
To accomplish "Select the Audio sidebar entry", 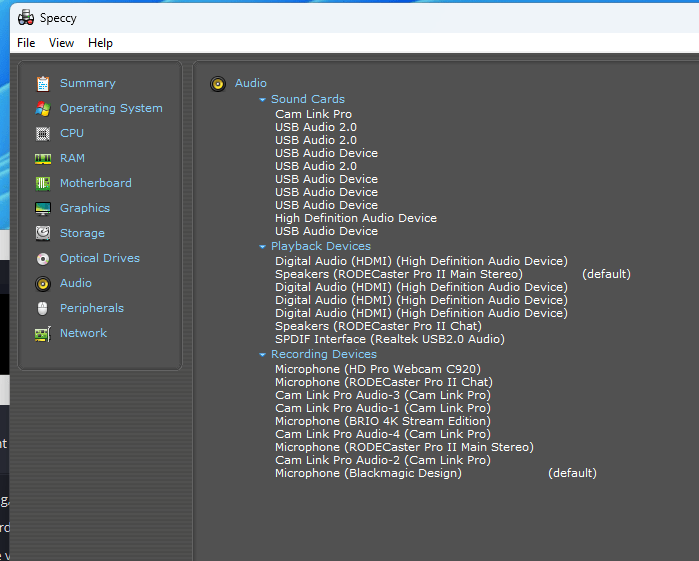I will click(x=76, y=283).
